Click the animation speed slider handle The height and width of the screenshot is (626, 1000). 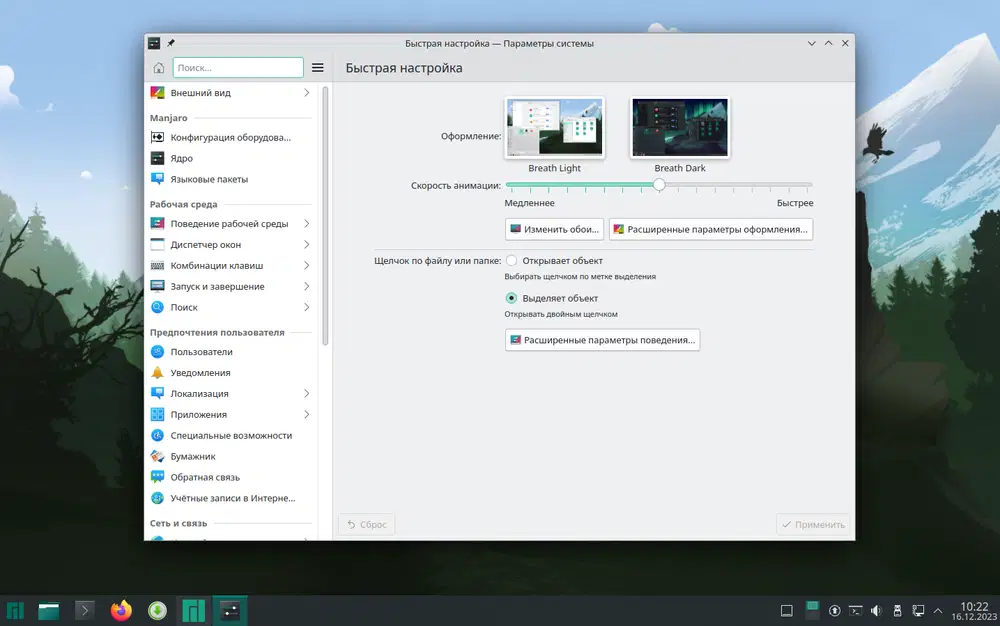(659, 185)
